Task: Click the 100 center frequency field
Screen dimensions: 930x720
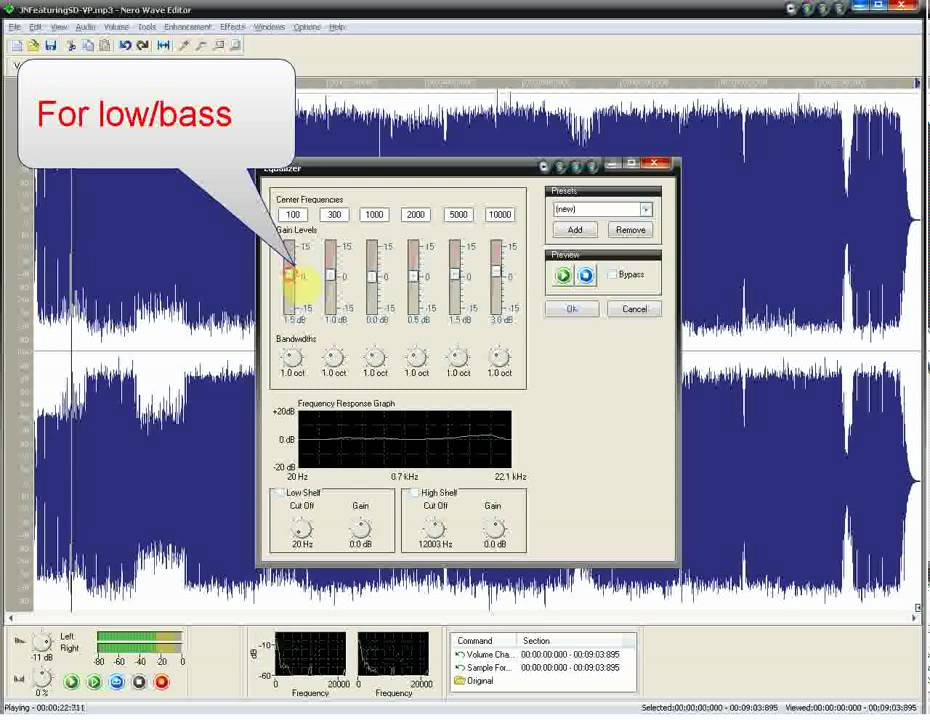Action: (293, 215)
